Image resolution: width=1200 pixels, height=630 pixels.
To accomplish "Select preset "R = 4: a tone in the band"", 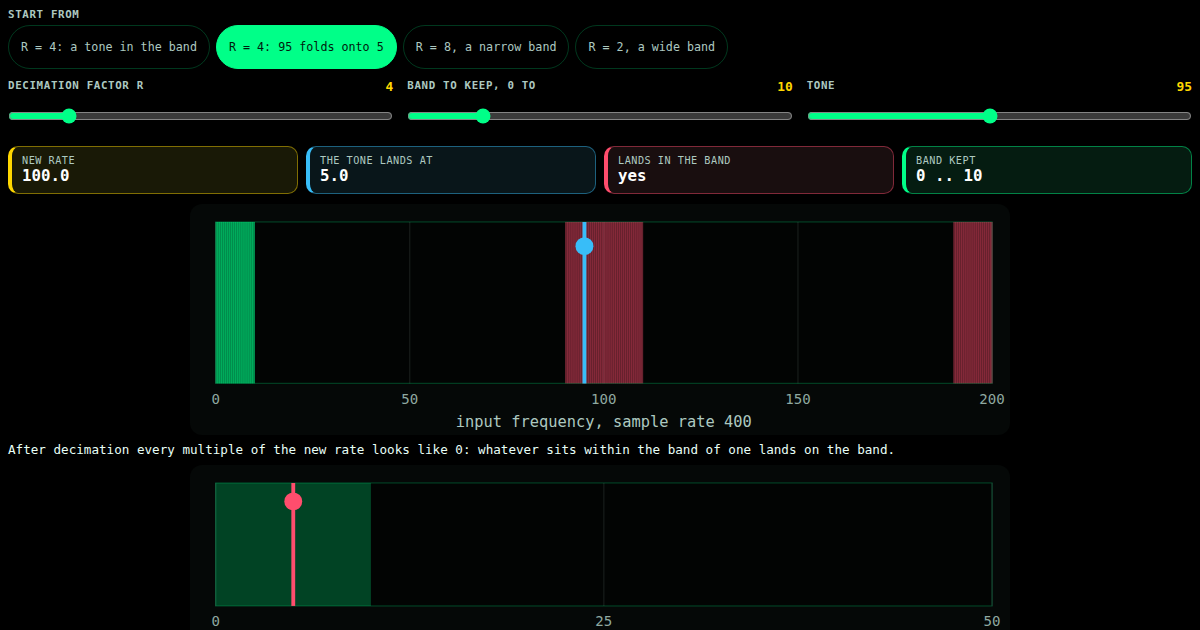I will click(109, 47).
